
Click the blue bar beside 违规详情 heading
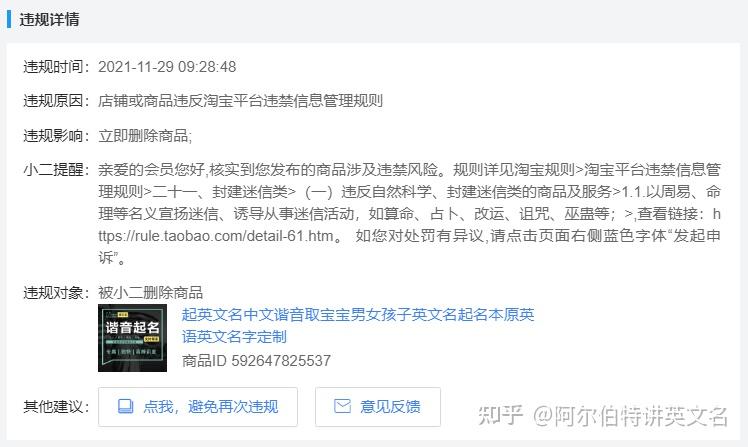(9, 20)
